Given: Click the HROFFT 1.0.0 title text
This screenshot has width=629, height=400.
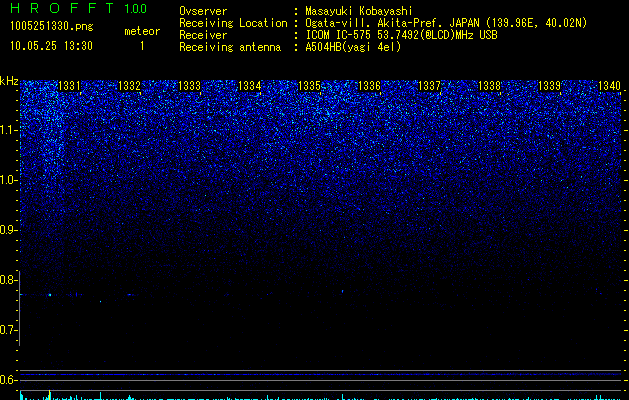Looking at the screenshot, I should click(x=78, y=8).
